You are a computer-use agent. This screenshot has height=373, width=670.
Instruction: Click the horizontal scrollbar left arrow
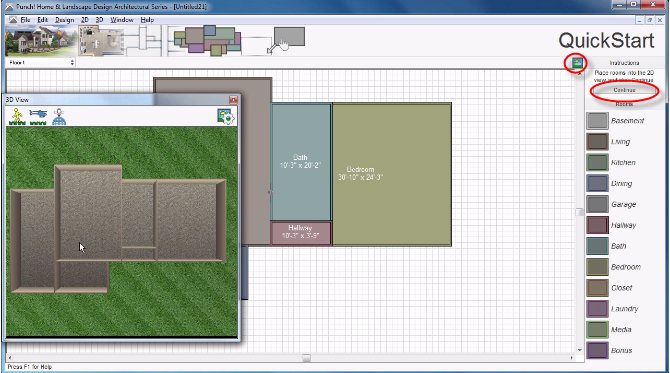tap(9, 358)
